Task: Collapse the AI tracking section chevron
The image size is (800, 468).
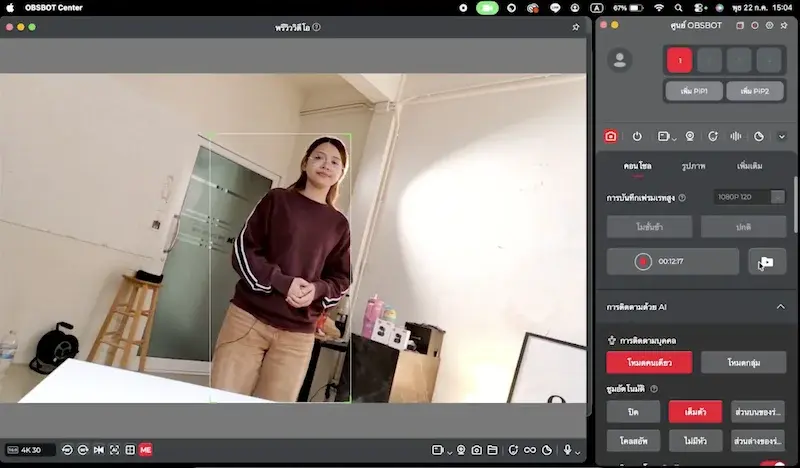Action: pos(780,307)
